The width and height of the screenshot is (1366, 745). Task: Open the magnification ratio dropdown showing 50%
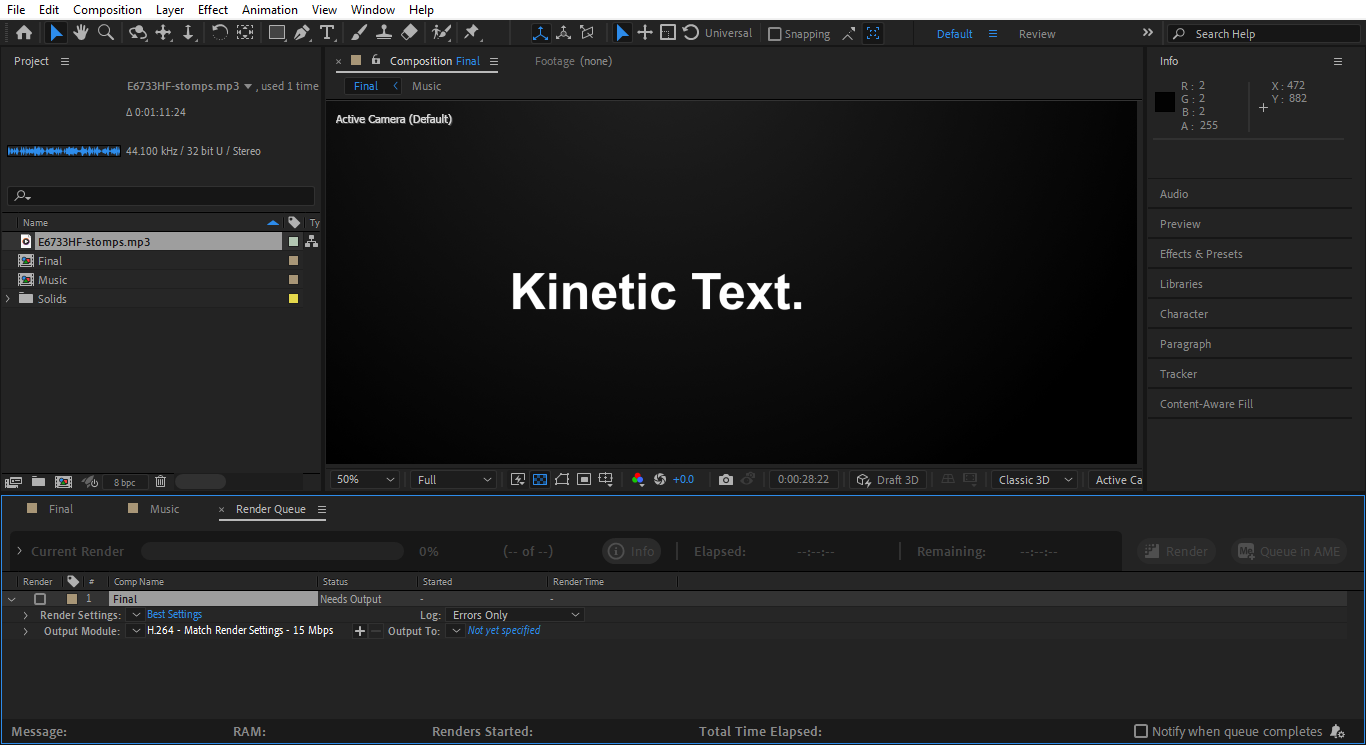(363, 479)
